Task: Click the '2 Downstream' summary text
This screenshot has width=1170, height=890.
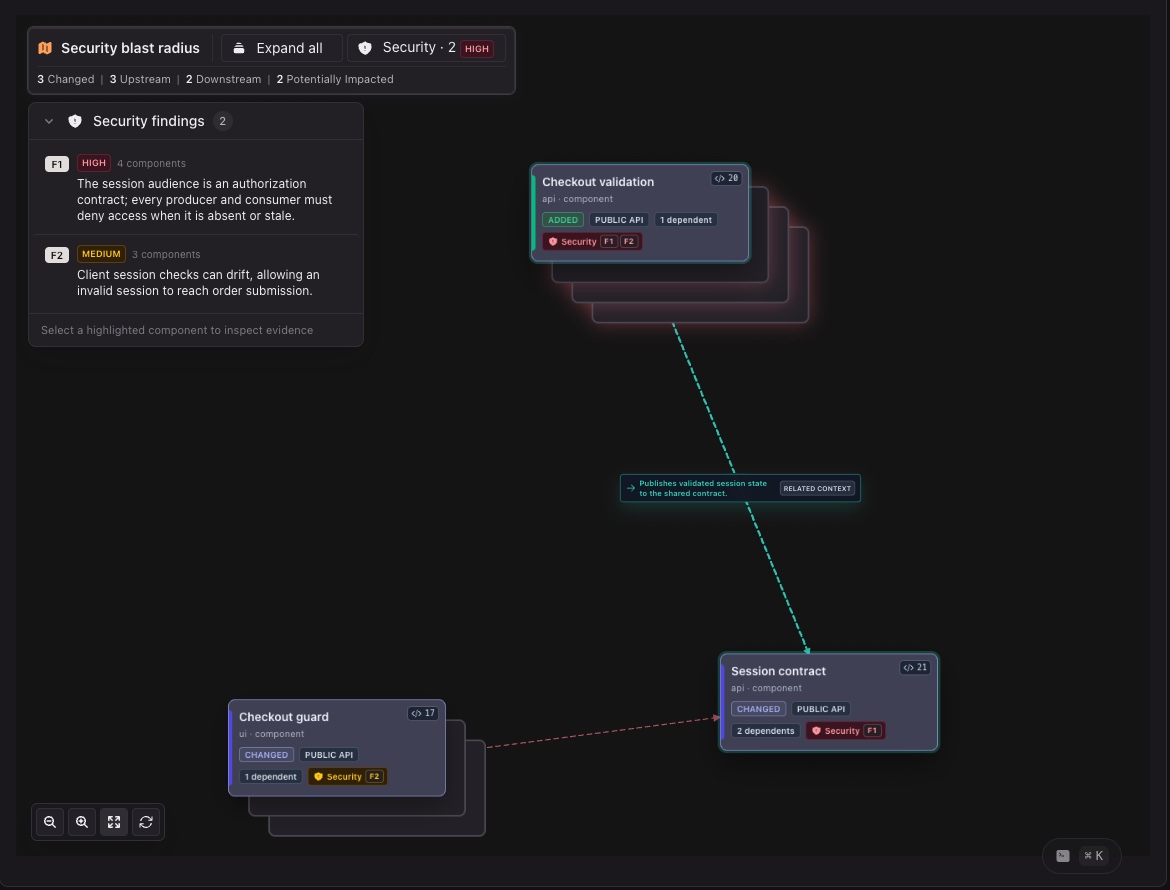Action: [x=223, y=79]
